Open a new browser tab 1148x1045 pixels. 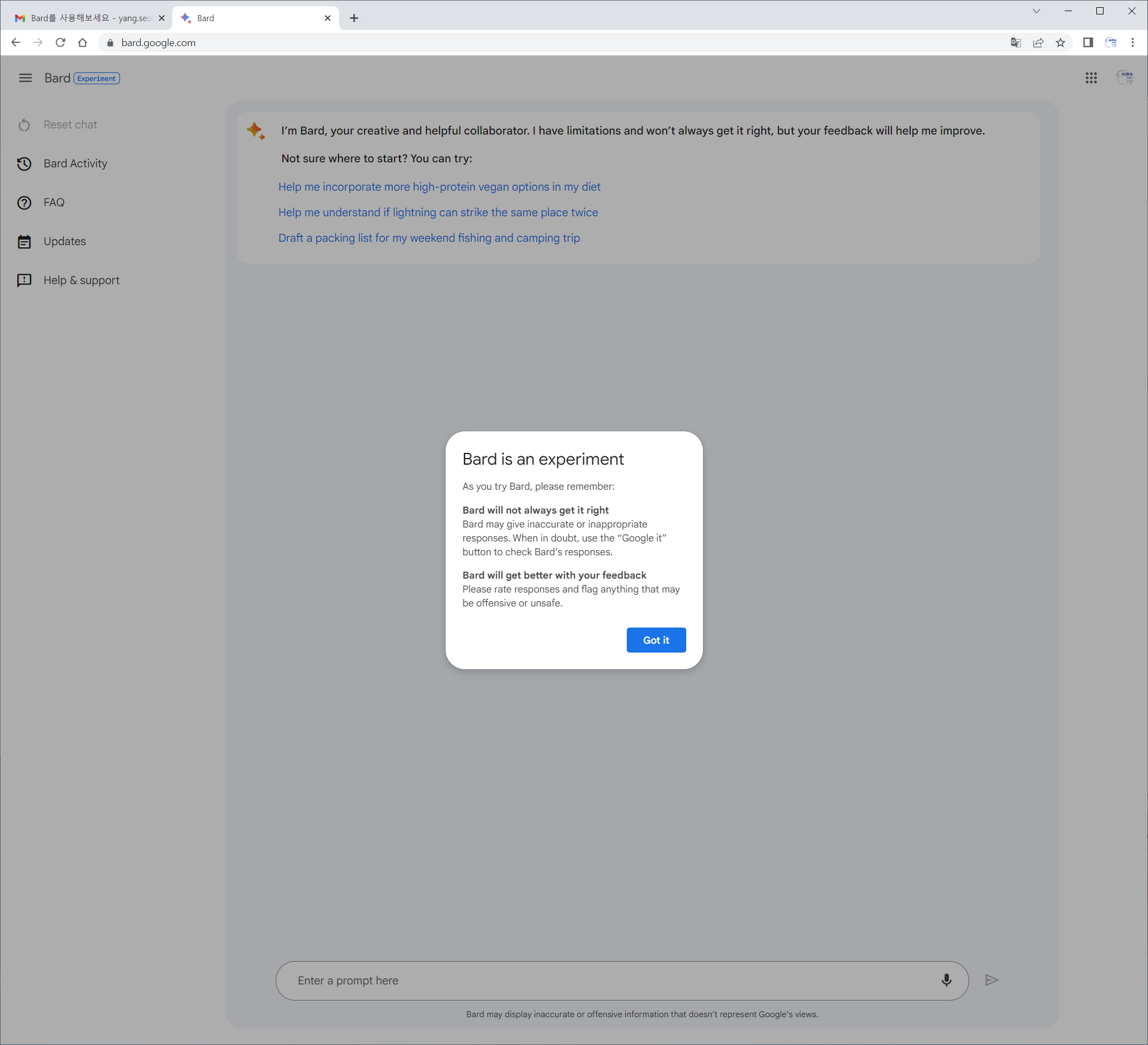pyautogui.click(x=354, y=18)
